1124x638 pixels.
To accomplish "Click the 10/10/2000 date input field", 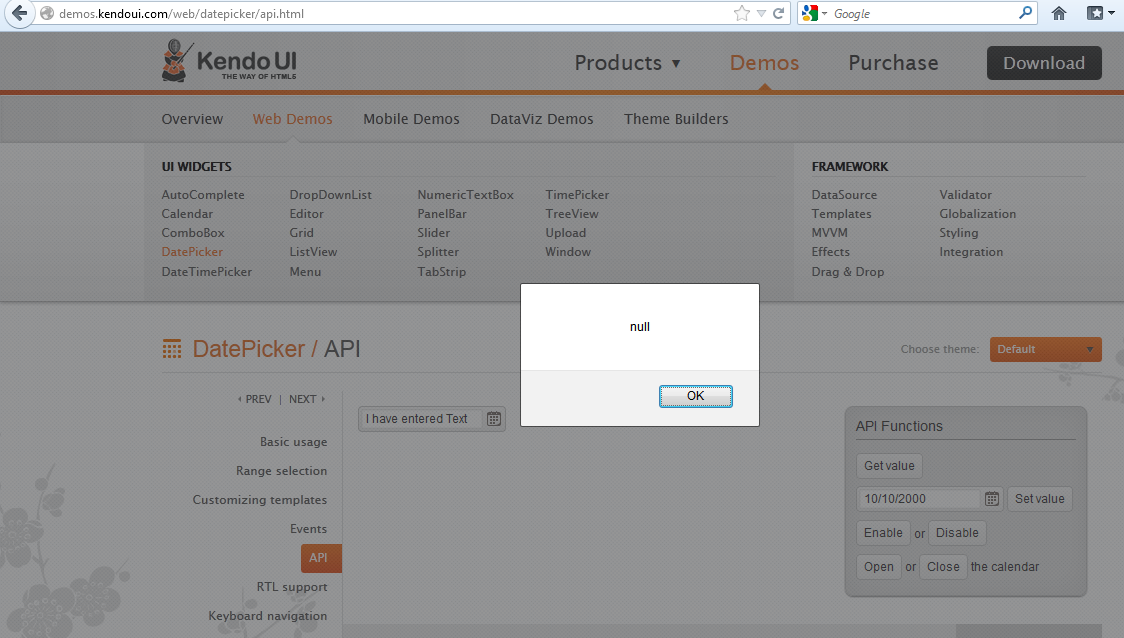I will tap(918, 499).
